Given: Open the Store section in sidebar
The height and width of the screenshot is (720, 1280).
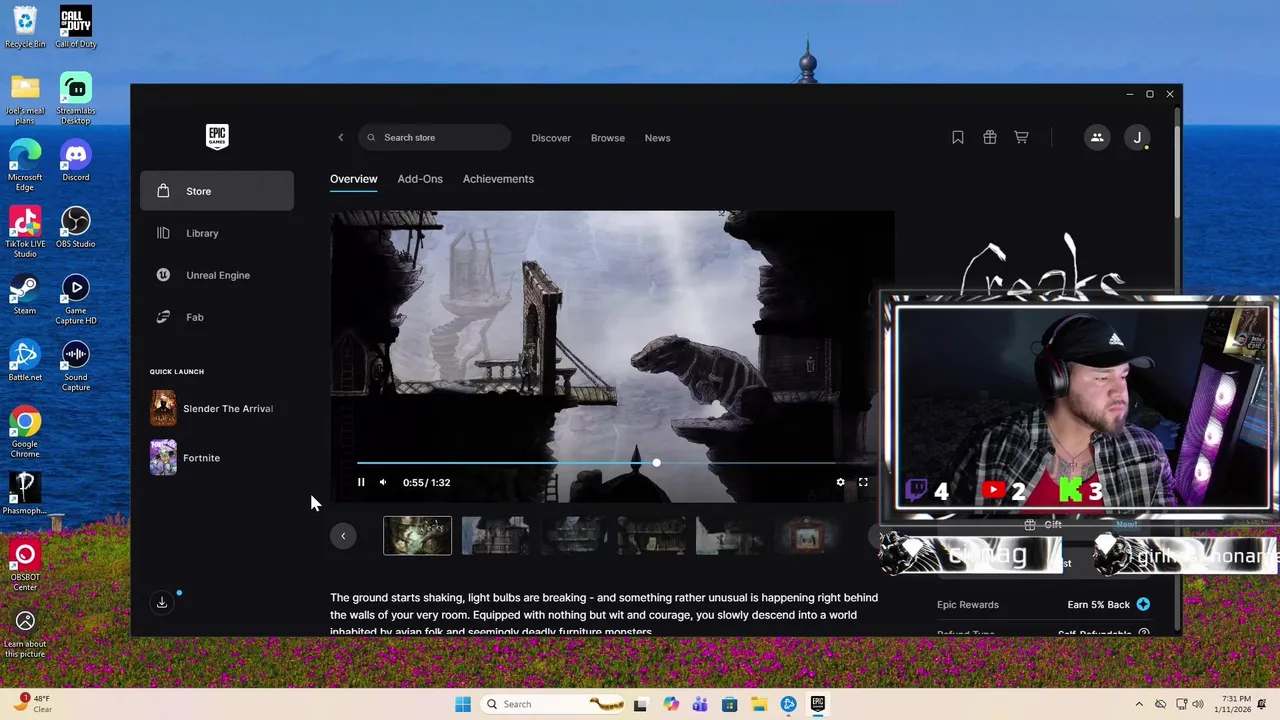Looking at the screenshot, I should 217,191.
